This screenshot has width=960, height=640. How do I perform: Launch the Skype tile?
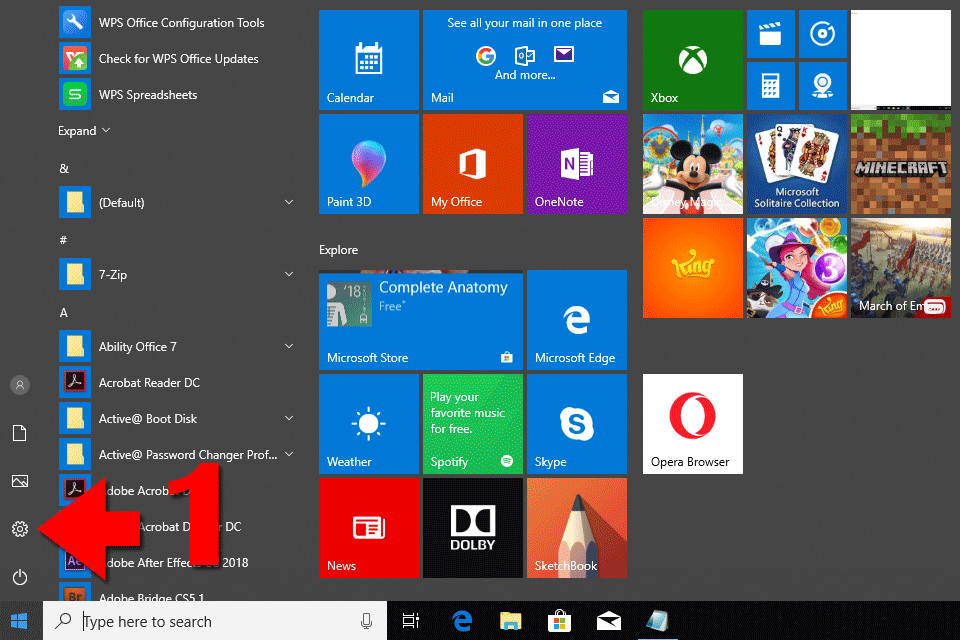pos(576,424)
